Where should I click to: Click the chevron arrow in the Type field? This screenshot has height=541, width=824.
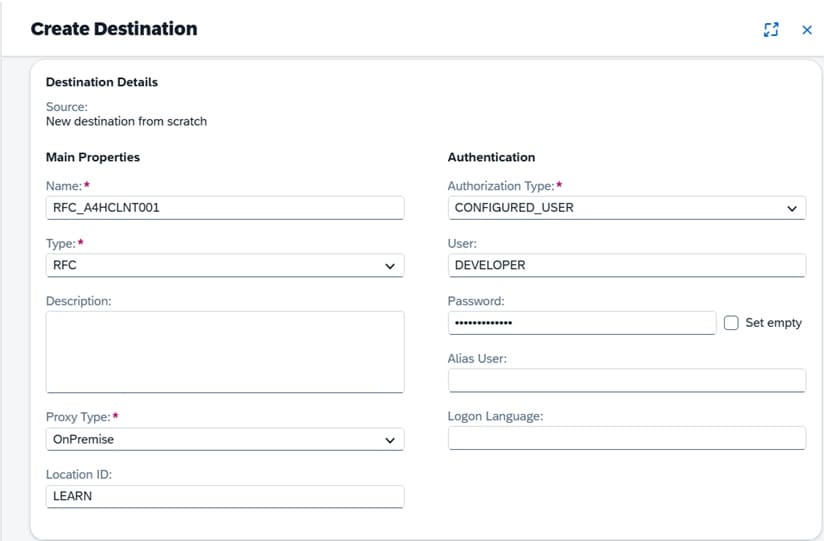[x=390, y=266]
